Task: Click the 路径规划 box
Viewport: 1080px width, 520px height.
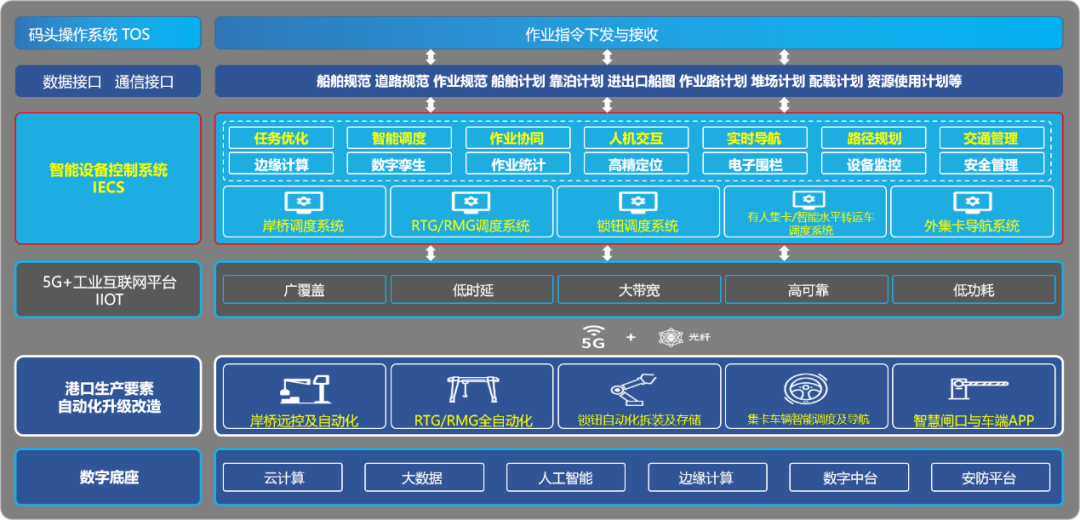Action: pyautogui.click(x=873, y=138)
